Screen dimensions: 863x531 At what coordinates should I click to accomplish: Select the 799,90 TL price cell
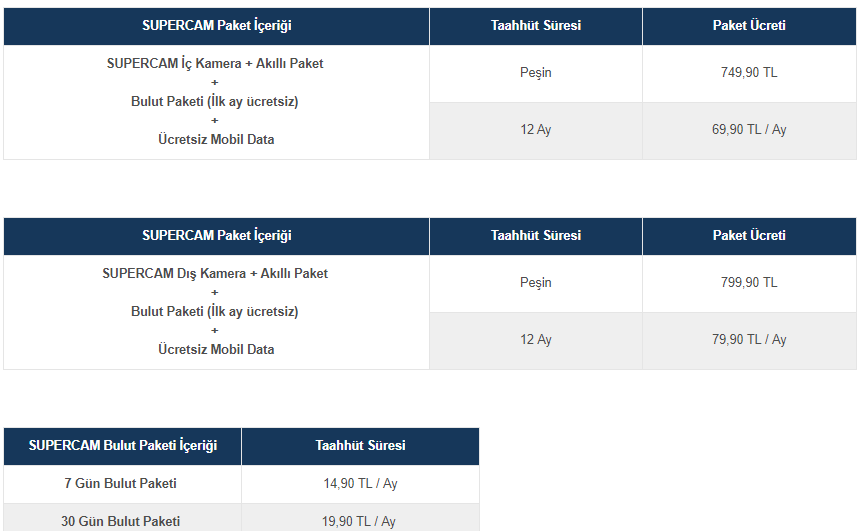click(749, 283)
